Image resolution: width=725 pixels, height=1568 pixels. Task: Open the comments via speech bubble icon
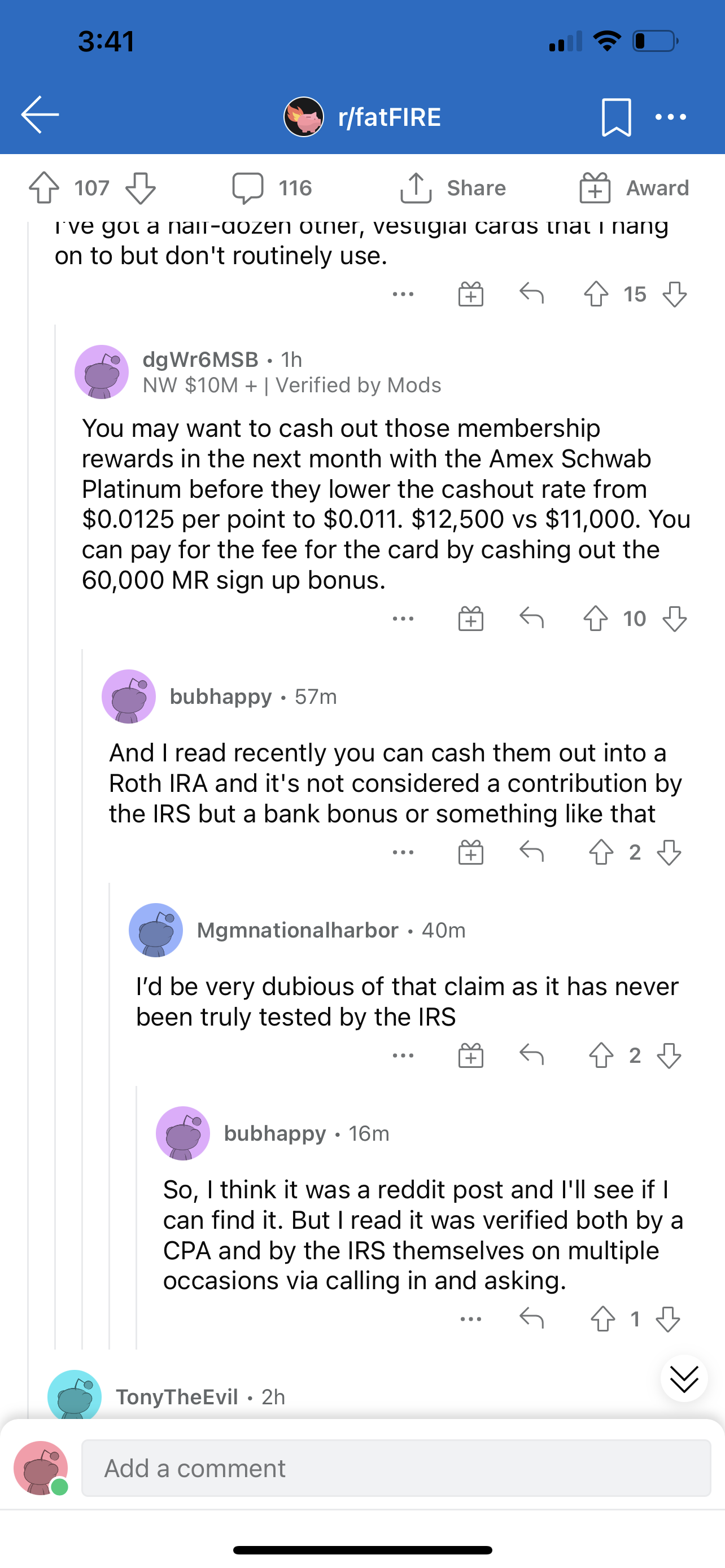249,188
